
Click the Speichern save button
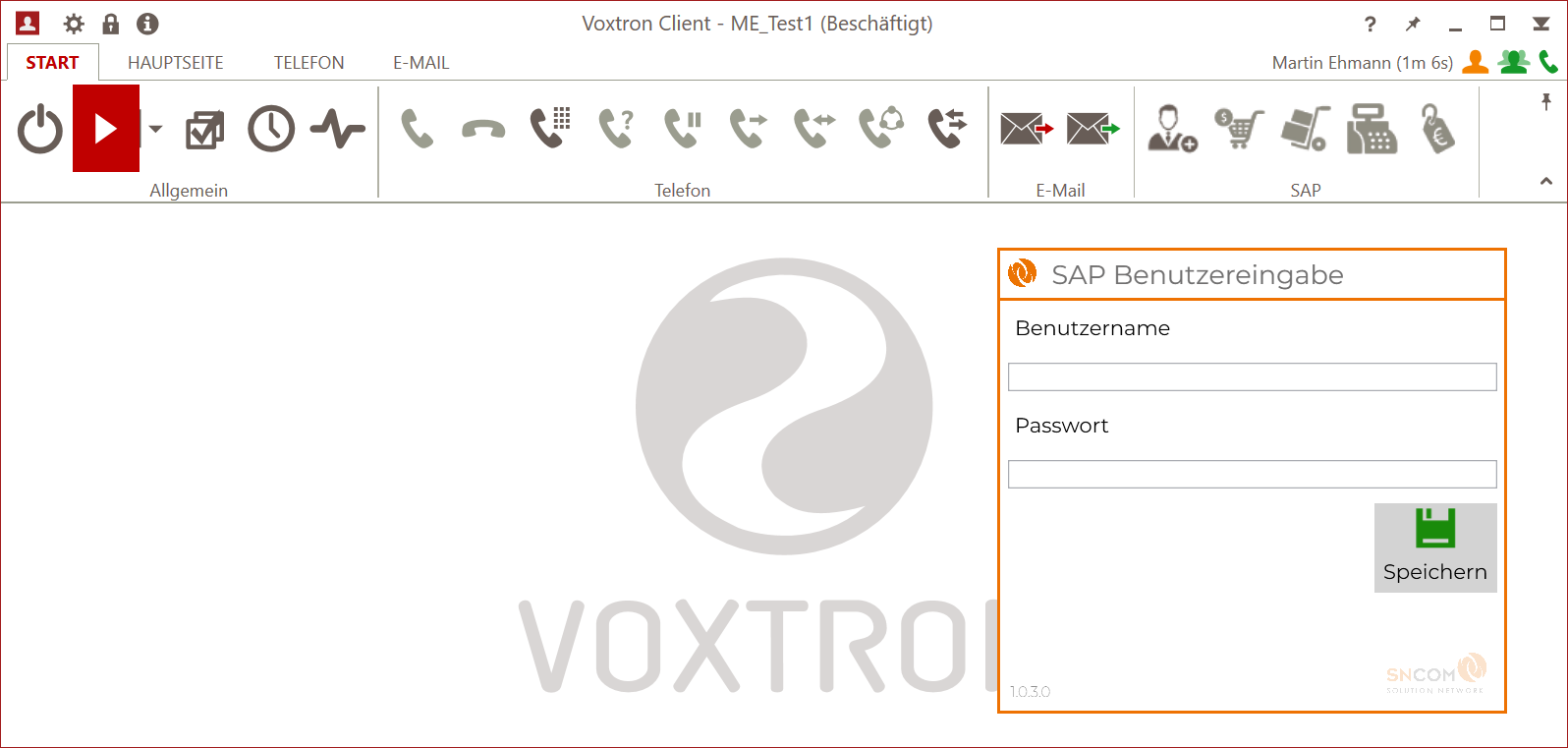[x=1434, y=547]
